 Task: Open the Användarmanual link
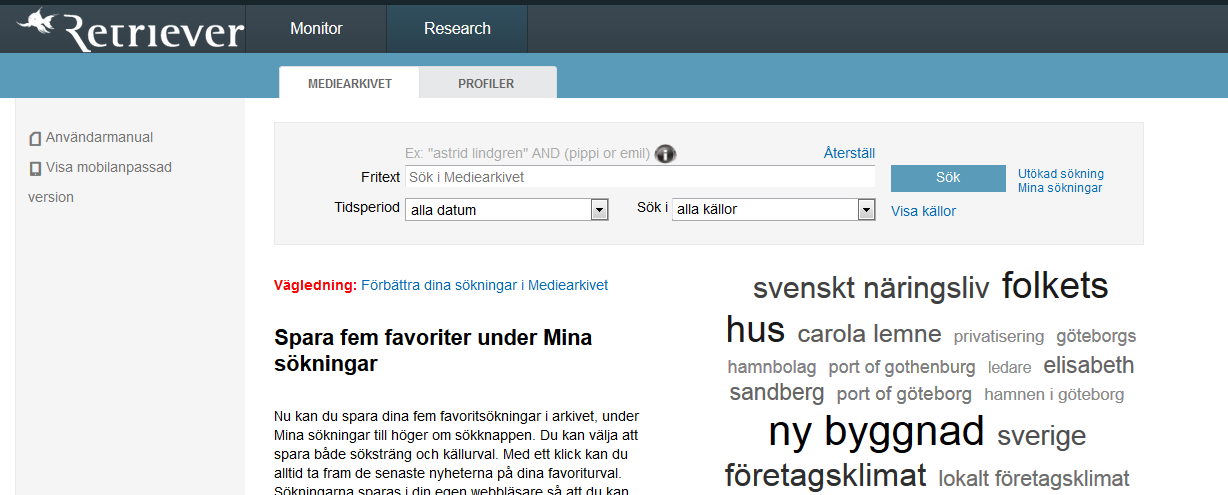99,137
